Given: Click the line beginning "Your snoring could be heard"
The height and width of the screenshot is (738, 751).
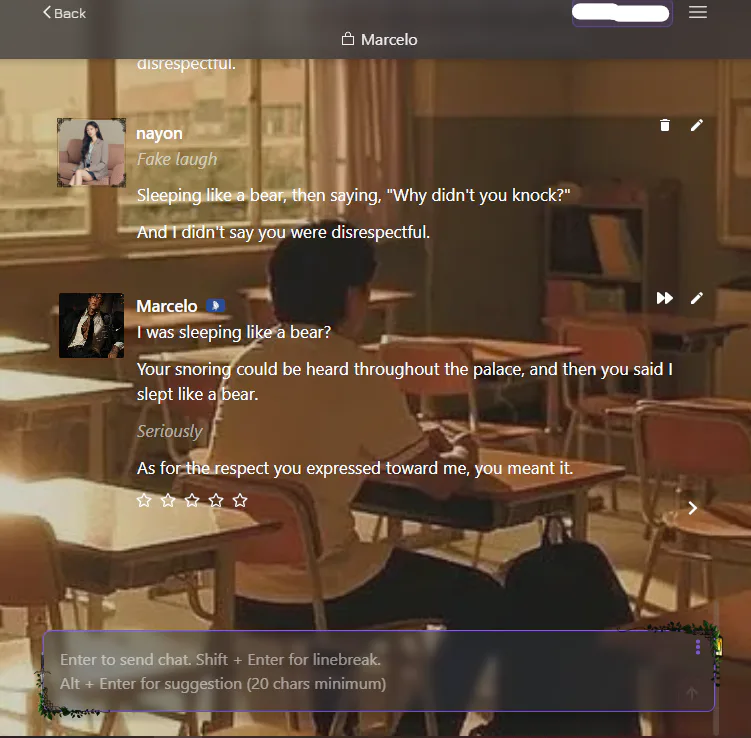Looking at the screenshot, I should click(405, 381).
